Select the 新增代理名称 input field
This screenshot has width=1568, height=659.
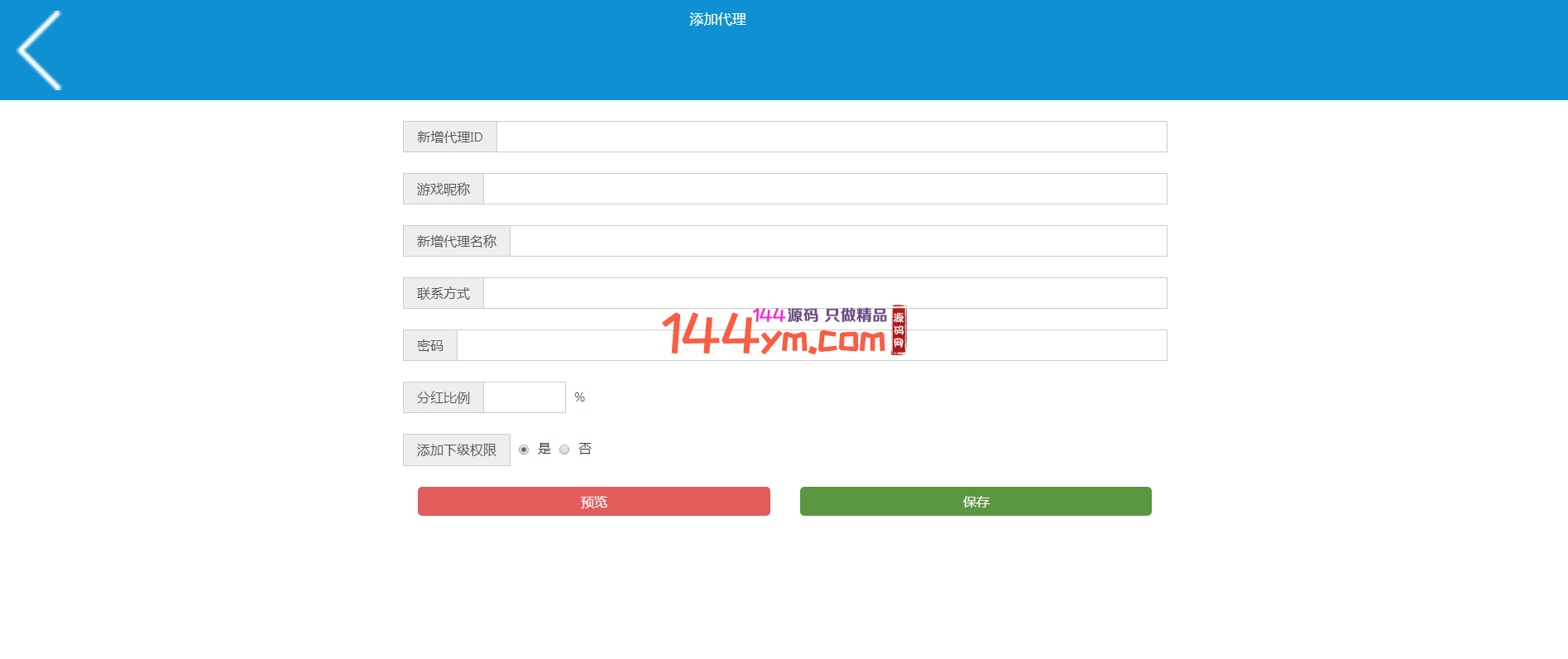[x=837, y=241]
